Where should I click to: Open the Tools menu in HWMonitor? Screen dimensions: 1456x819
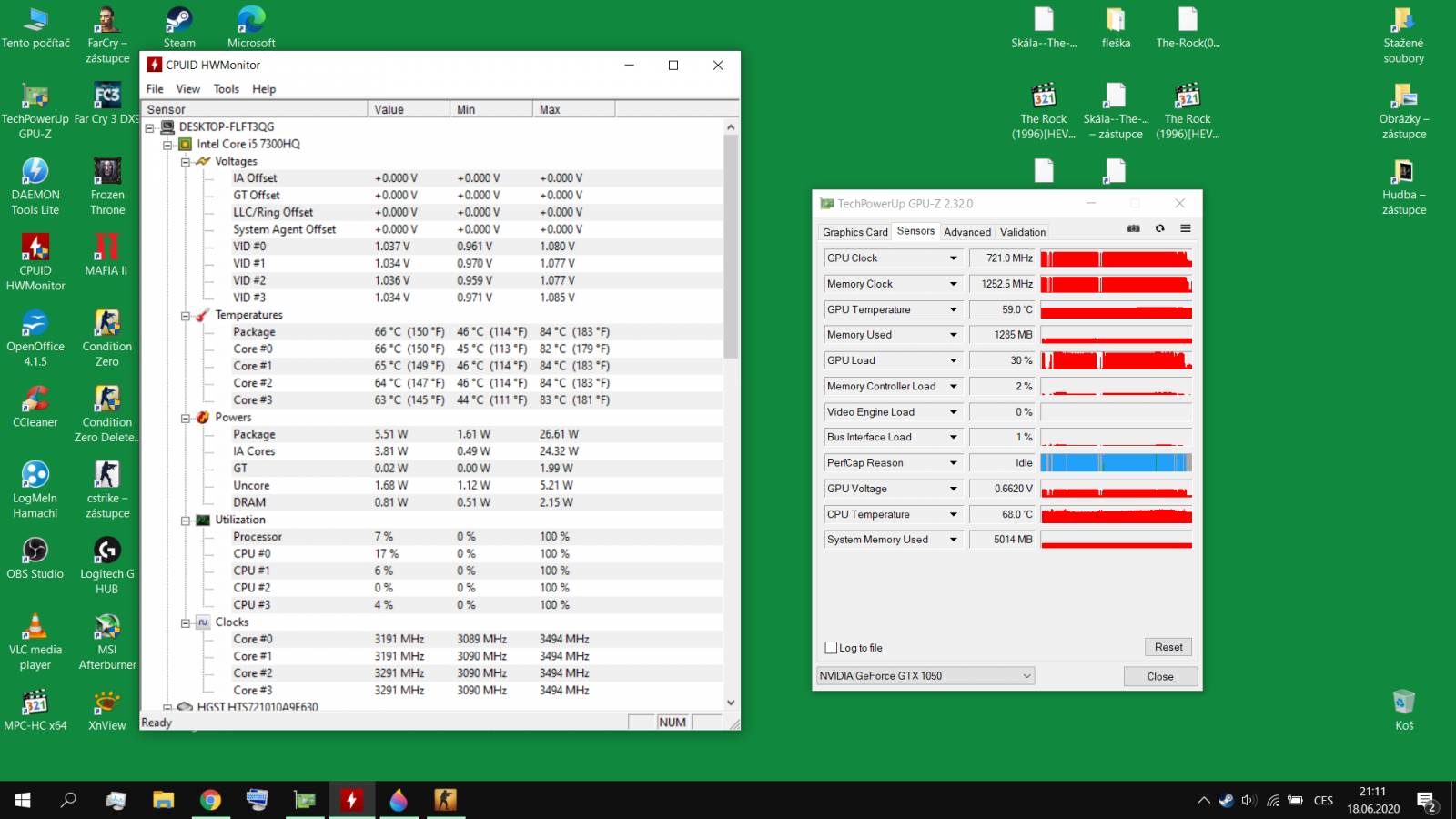pos(227,89)
